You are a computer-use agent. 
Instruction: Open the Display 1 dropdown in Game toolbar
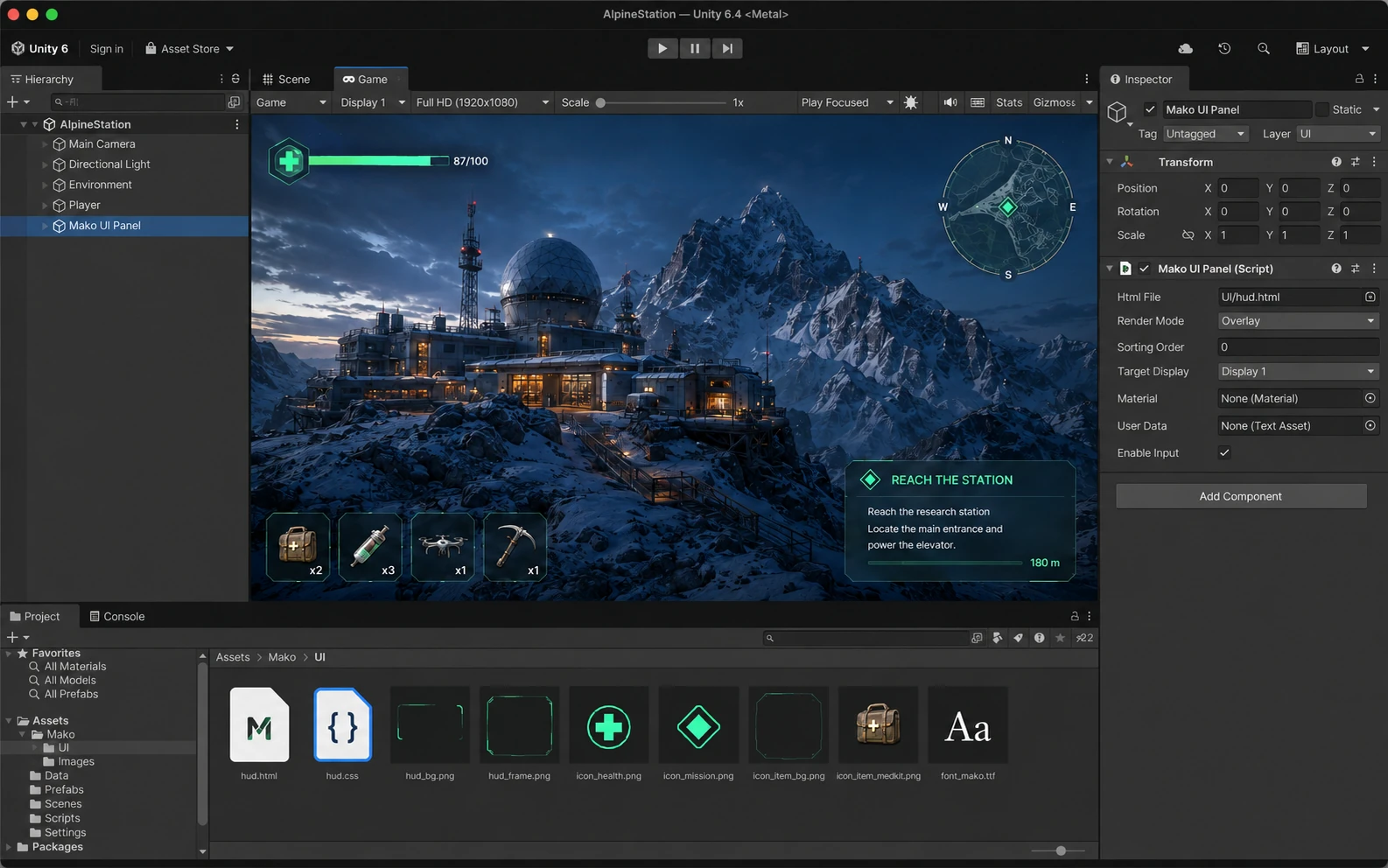click(x=373, y=102)
